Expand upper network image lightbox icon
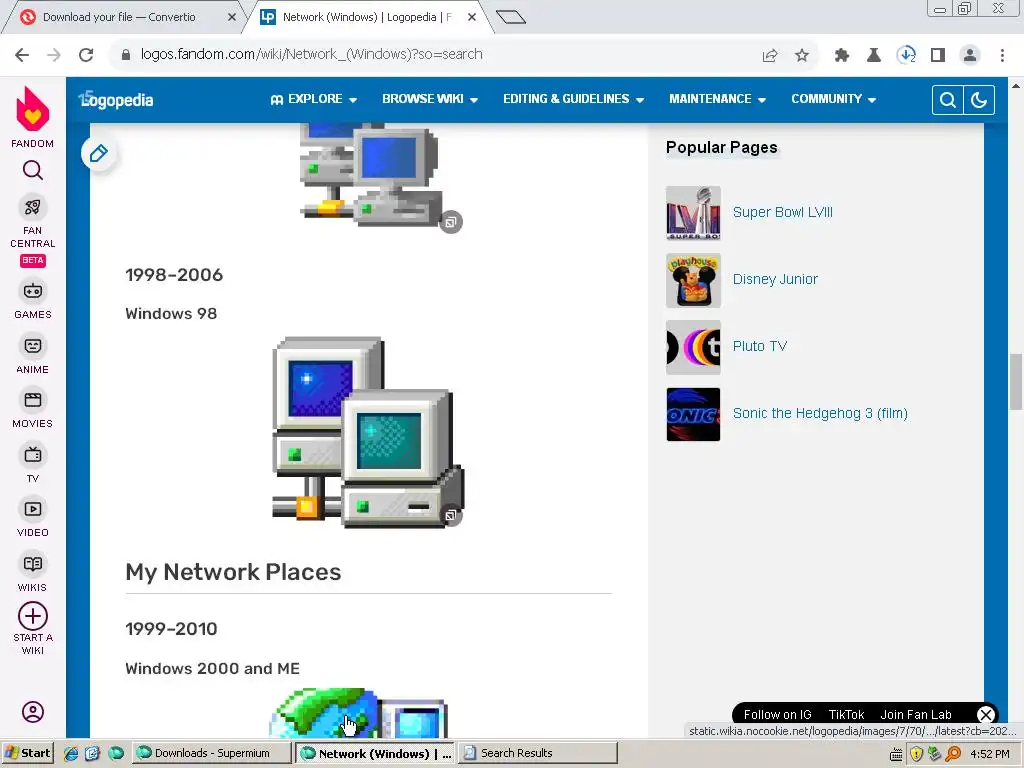The height and width of the screenshot is (768, 1024). 451,222
